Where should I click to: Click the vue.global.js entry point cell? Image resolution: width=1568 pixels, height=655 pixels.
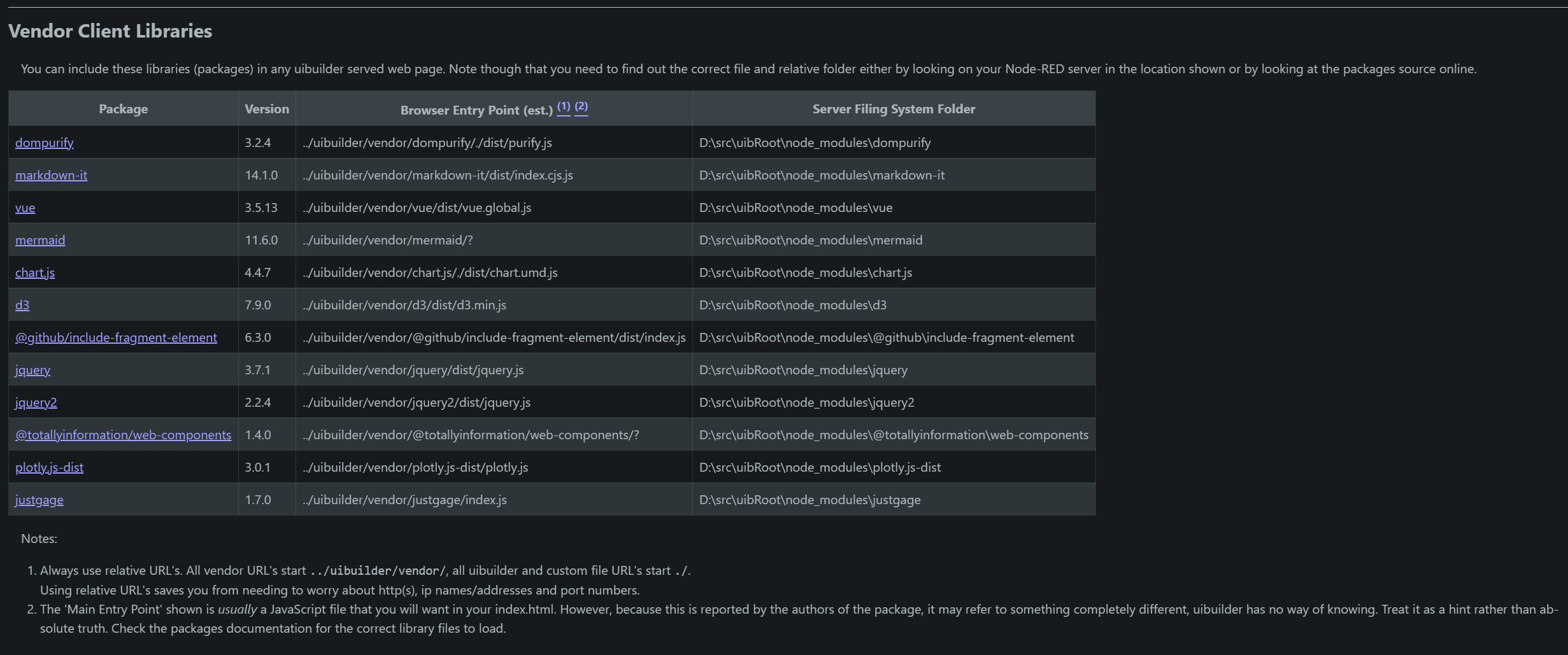(417, 208)
